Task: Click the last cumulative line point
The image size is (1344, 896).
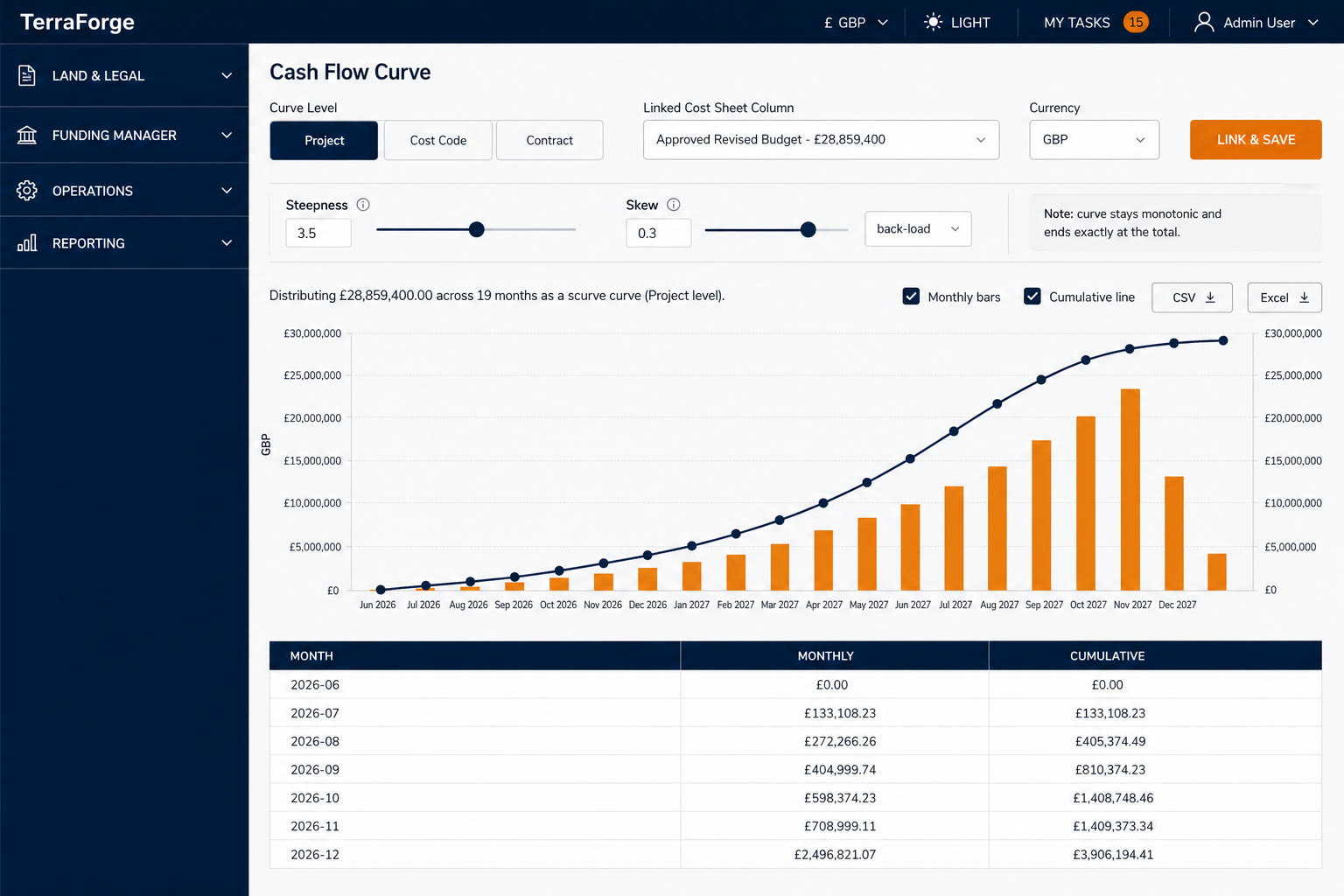Action: [x=1223, y=340]
